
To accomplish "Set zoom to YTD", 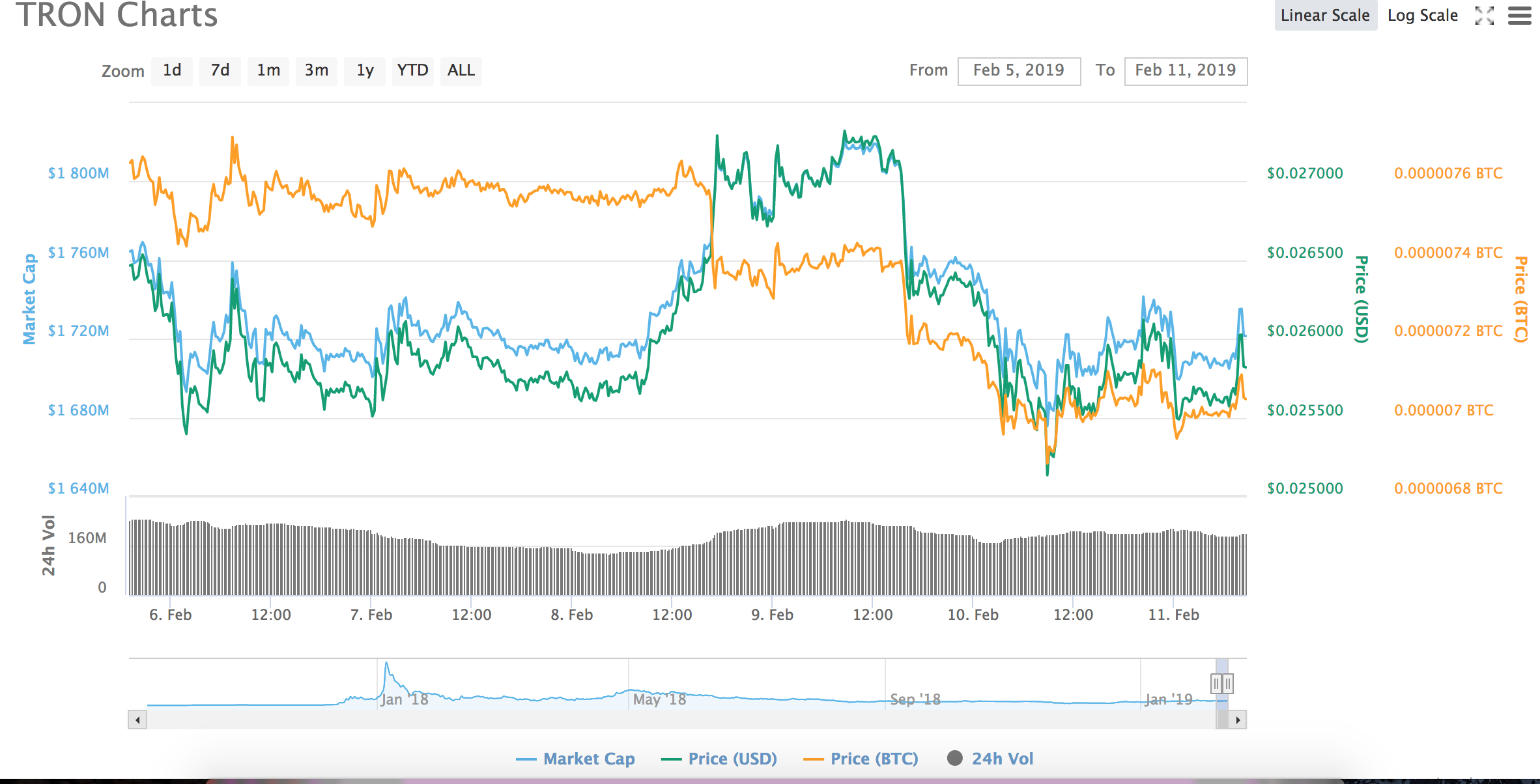I will pyautogui.click(x=413, y=70).
